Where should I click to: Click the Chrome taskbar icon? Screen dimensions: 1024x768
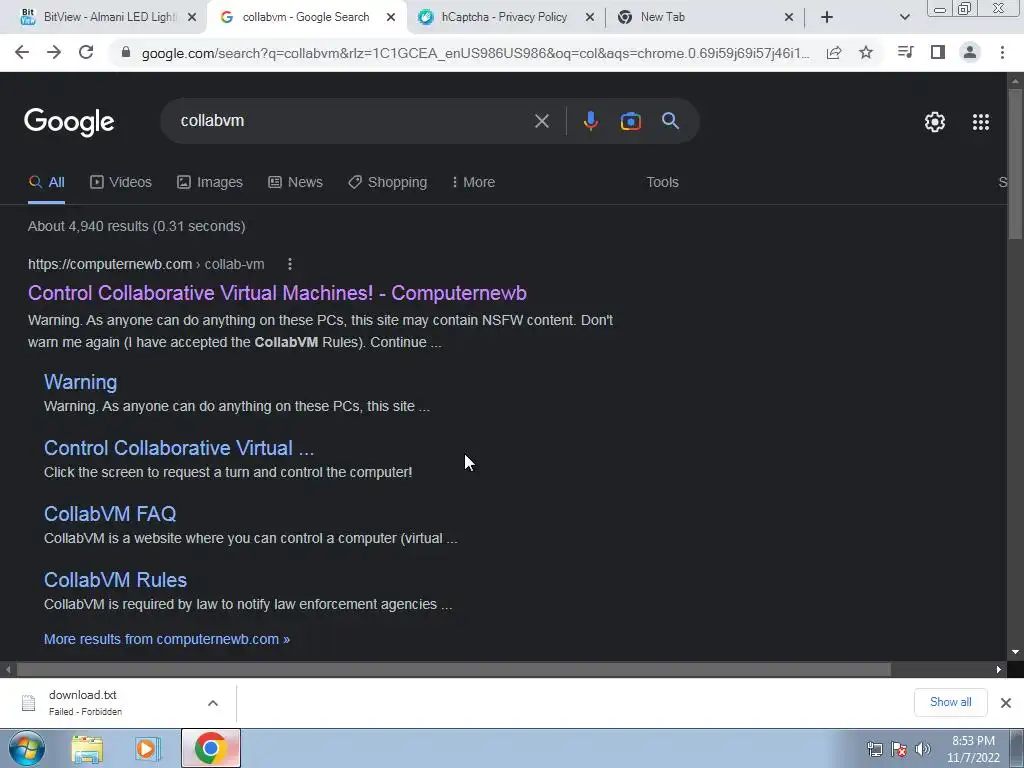(210, 748)
